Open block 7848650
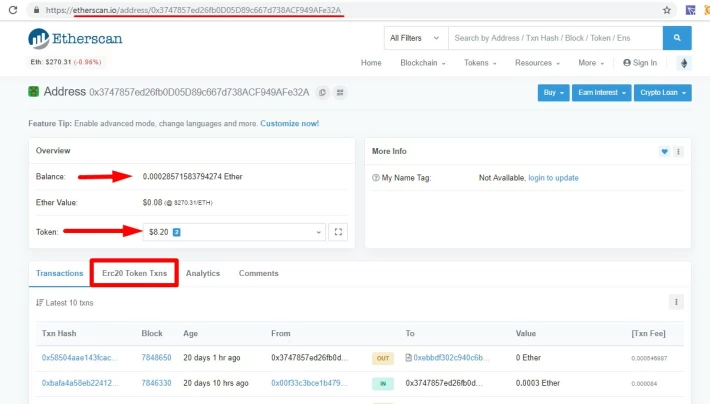 156,357
